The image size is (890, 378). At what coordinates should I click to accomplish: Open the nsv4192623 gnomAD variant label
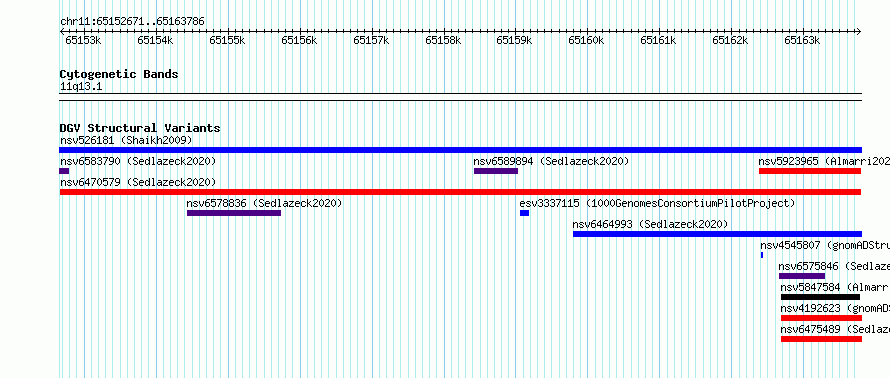[x=835, y=308]
